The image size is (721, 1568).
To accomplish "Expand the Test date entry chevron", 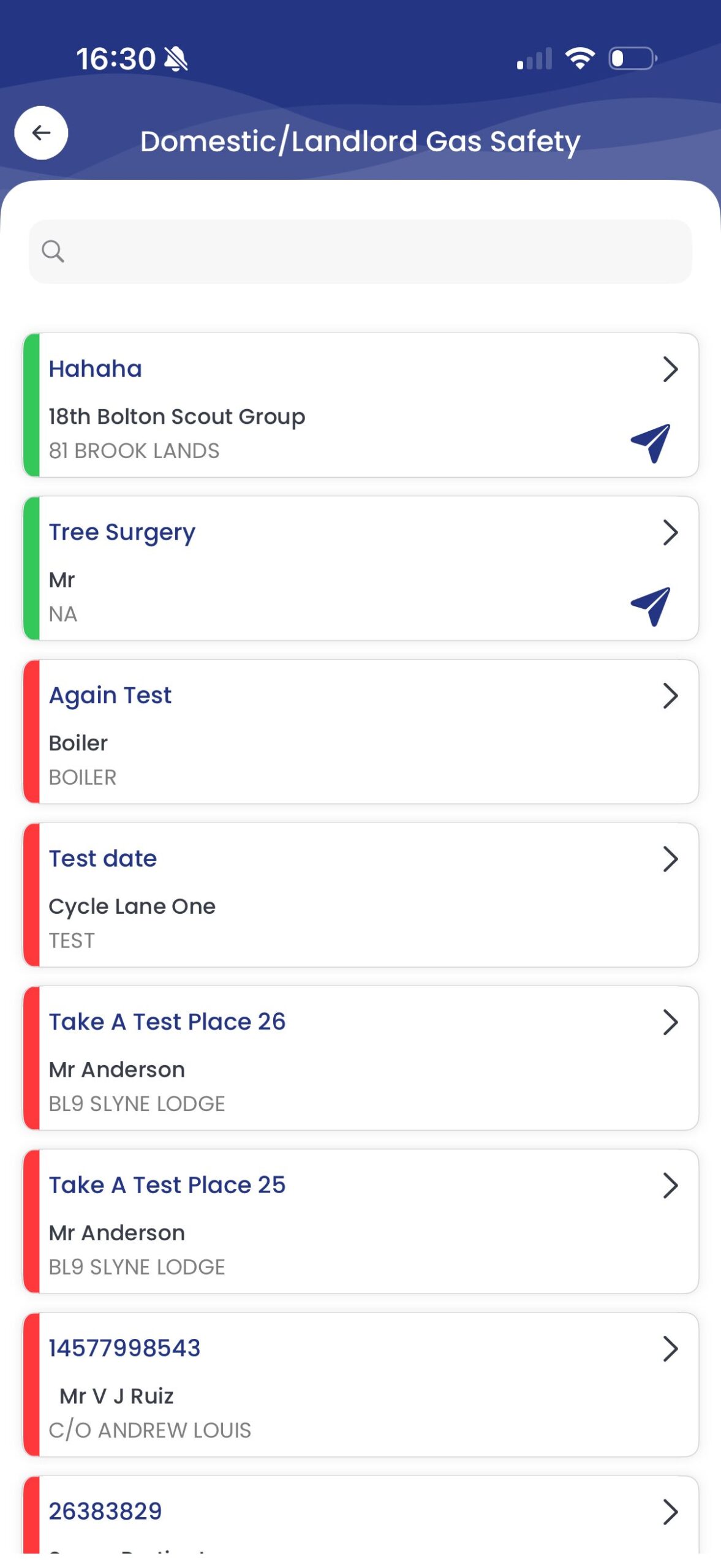I will tap(670, 859).
